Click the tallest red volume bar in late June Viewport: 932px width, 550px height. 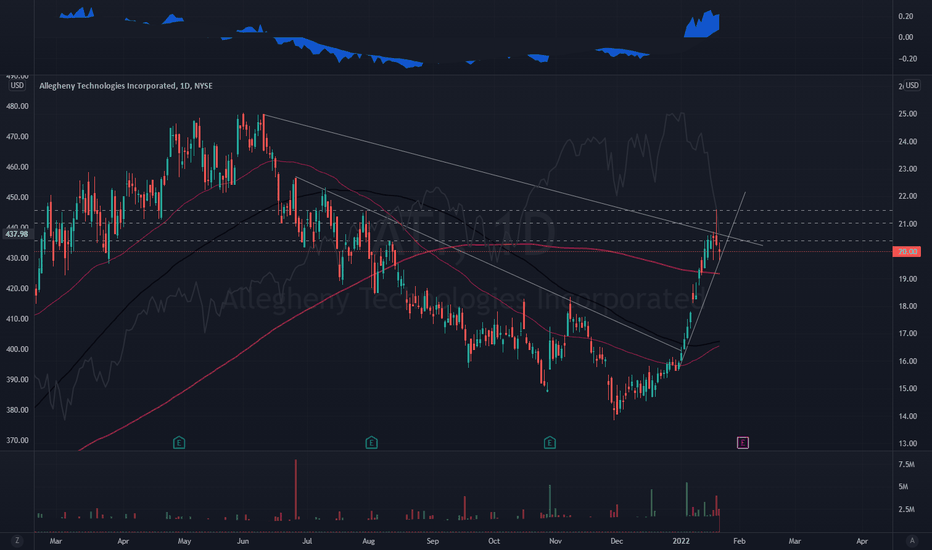pyautogui.click(x=295, y=489)
